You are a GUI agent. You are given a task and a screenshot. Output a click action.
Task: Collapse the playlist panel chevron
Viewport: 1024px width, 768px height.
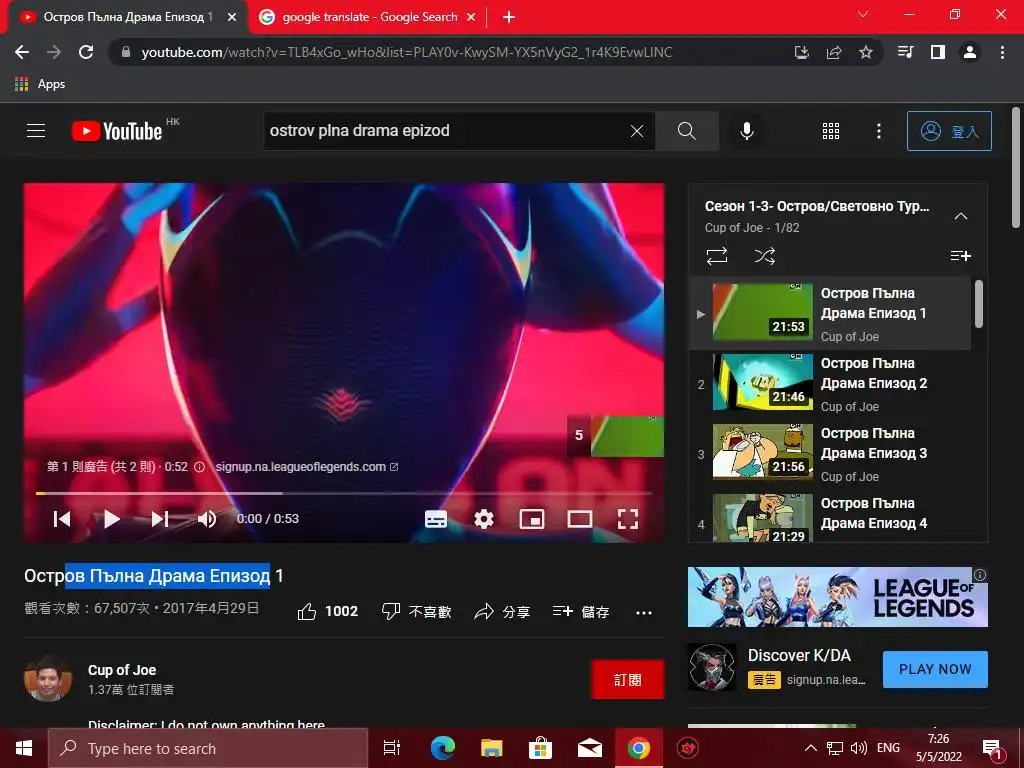pyautogui.click(x=961, y=216)
